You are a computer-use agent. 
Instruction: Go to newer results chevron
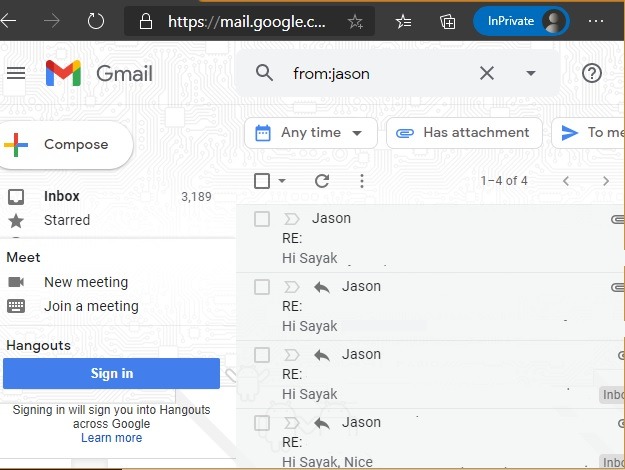coord(566,181)
